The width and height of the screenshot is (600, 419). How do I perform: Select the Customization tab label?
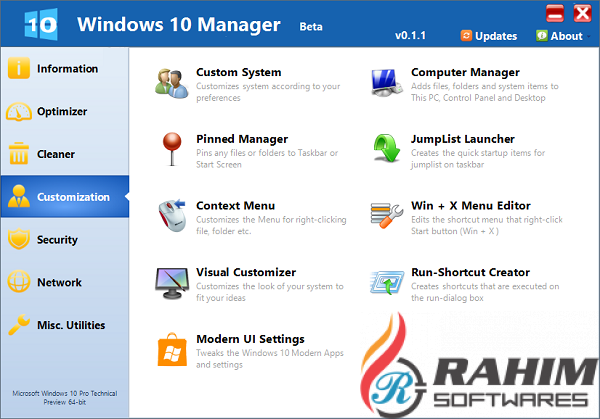tap(73, 197)
